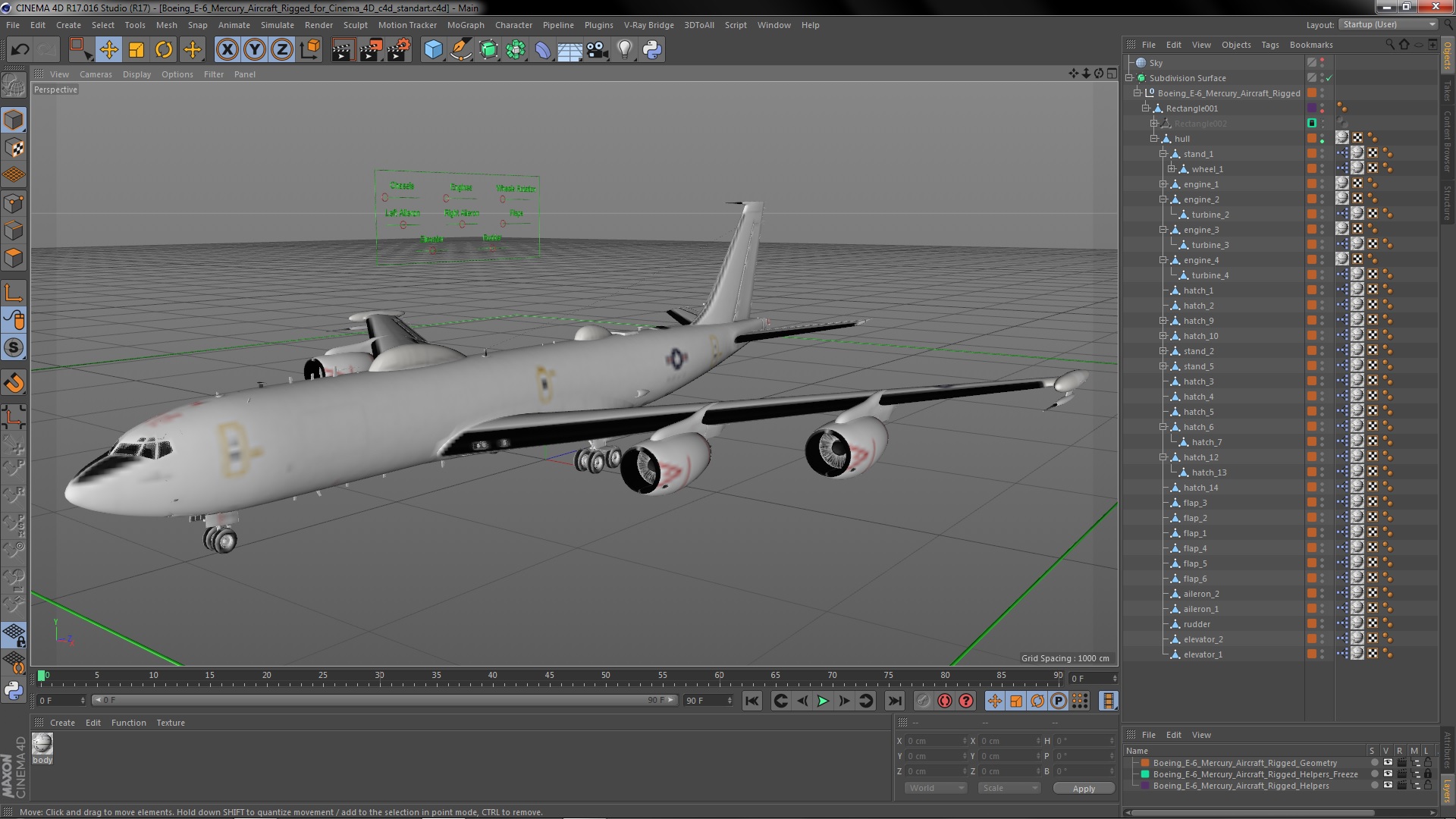Open the Scale mode dropdown
1456x819 pixels.
(1009, 789)
